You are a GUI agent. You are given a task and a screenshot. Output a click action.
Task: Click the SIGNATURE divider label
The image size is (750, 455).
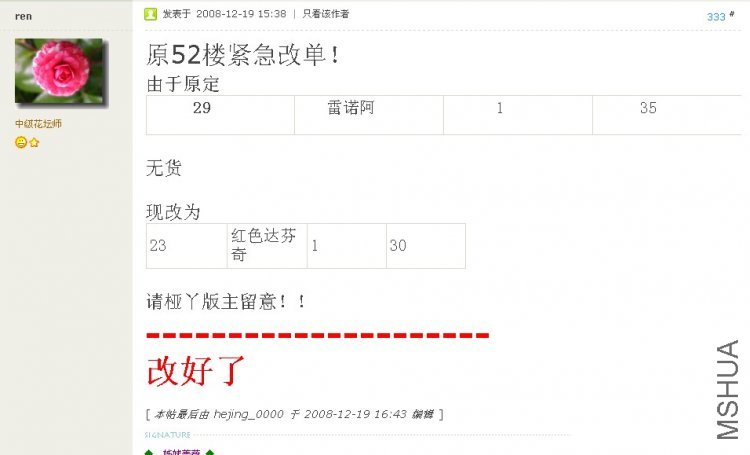click(167, 435)
